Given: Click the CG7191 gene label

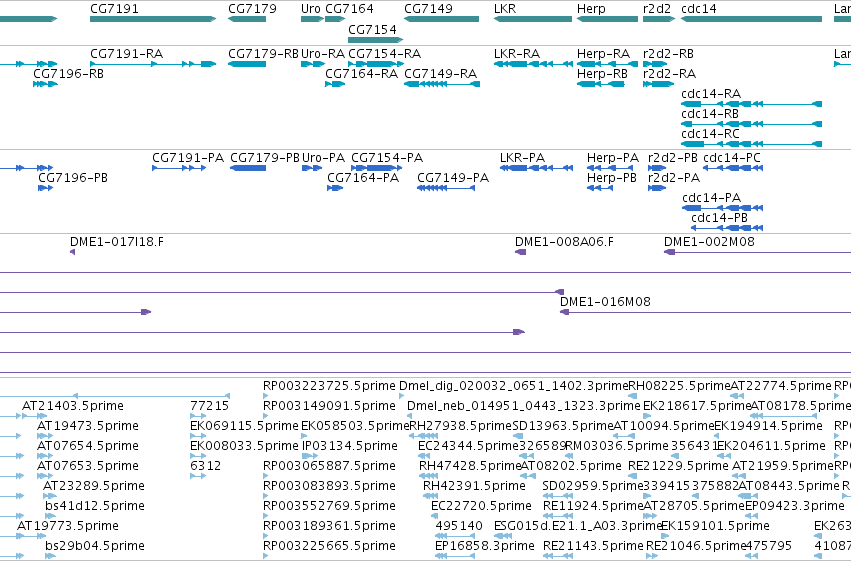Looking at the screenshot, I should click(x=115, y=9).
